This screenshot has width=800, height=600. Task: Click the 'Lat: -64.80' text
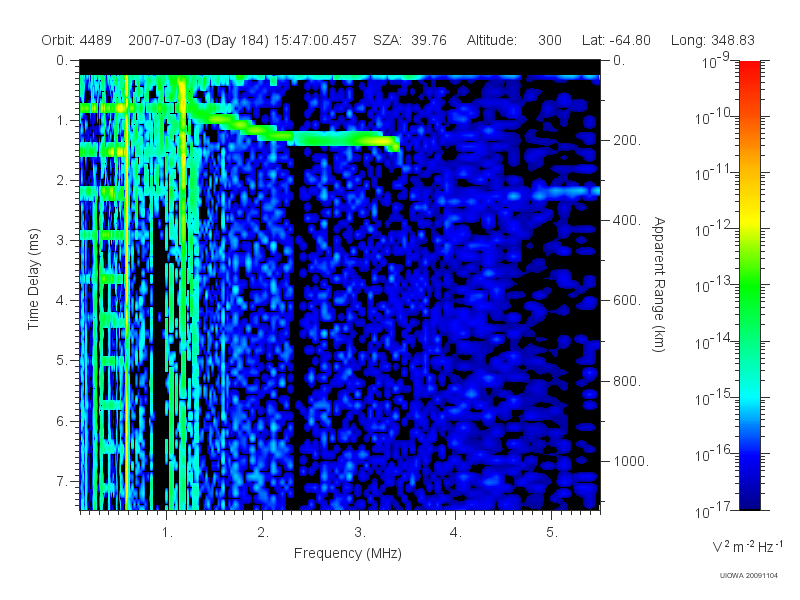(616, 40)
